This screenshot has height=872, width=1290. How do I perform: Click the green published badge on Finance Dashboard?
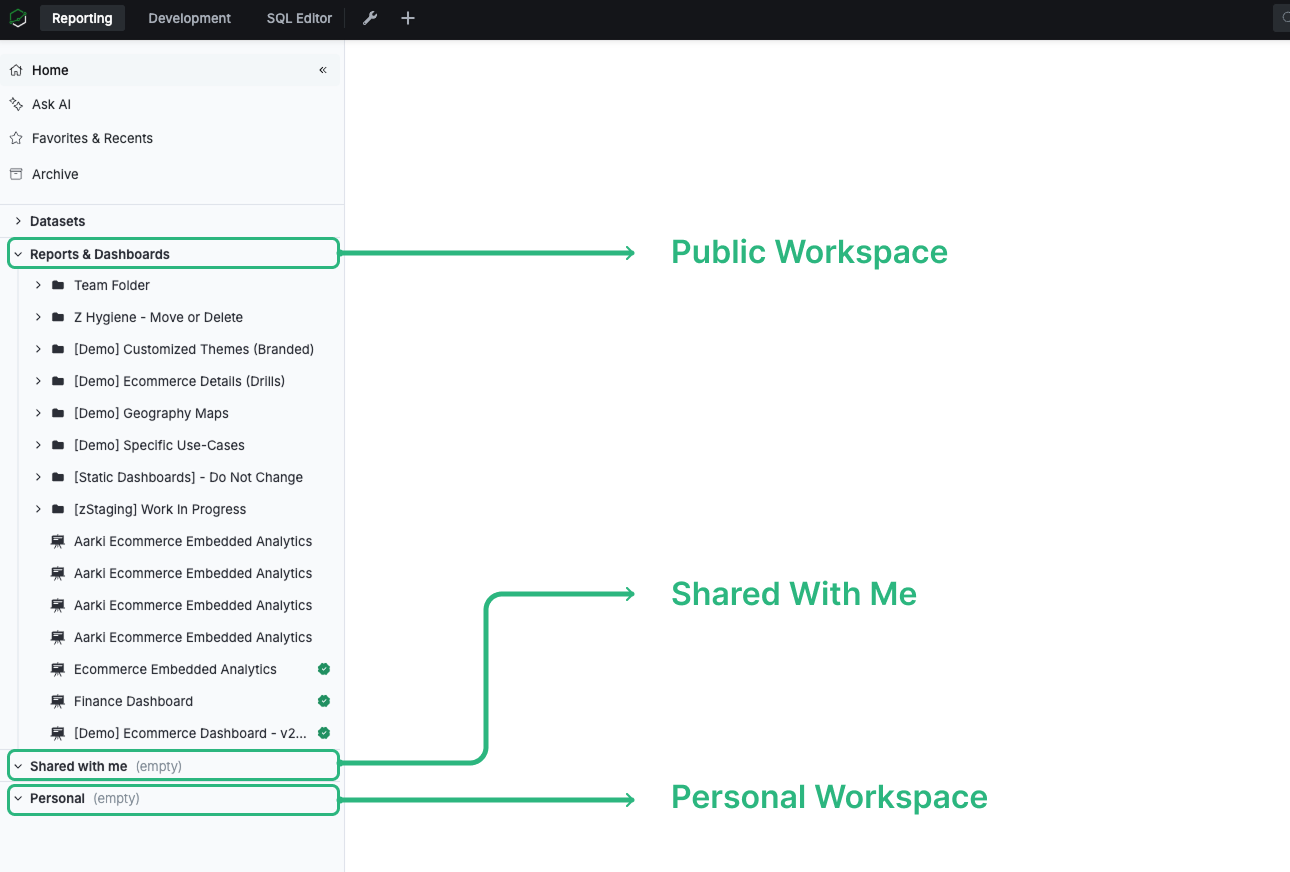323,701
